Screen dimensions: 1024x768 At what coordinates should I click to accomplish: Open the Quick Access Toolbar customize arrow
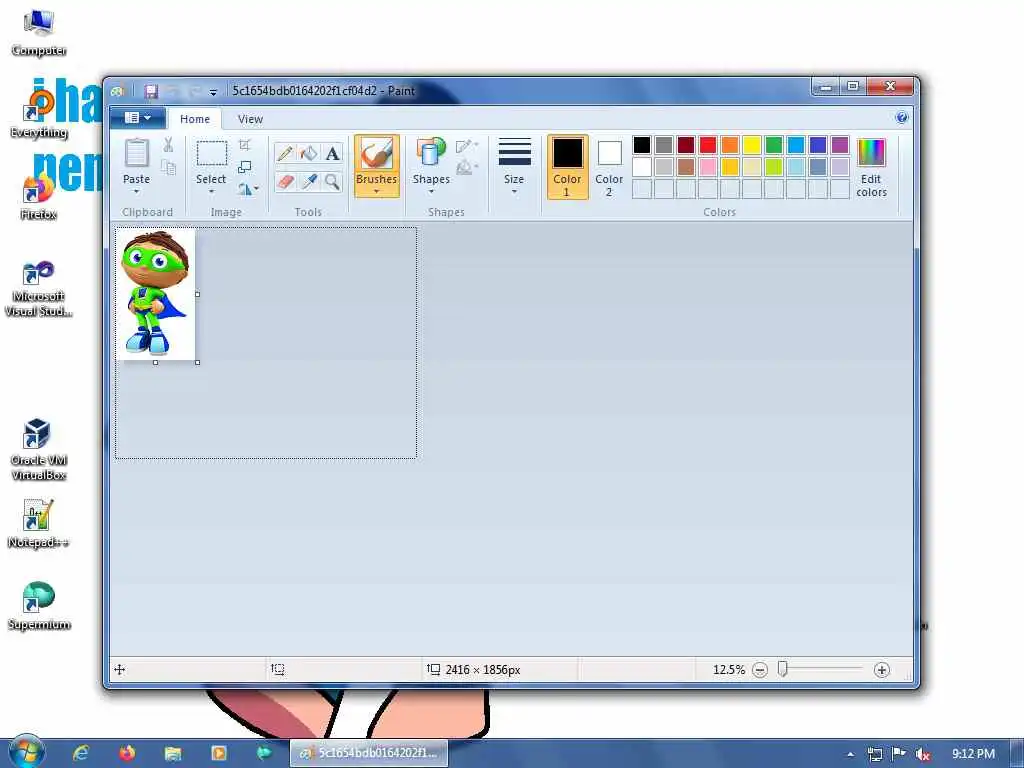pyautogui.click(x=213, y=92)
